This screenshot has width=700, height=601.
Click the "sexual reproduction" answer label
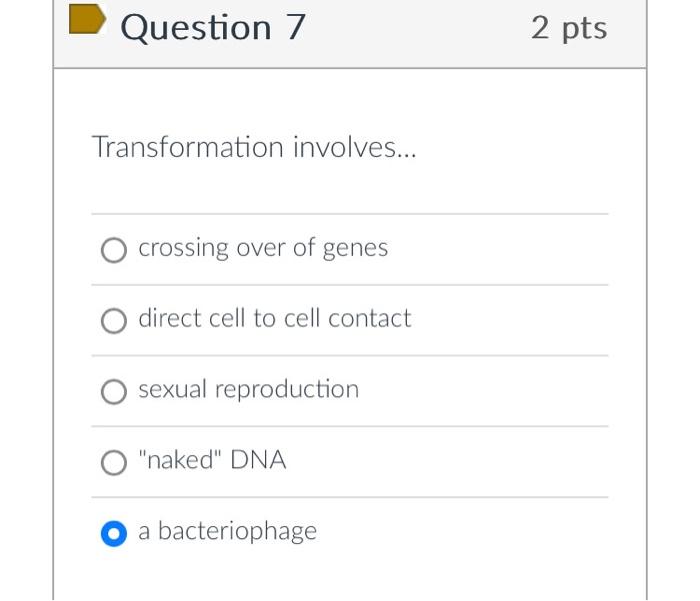(249, 390)
